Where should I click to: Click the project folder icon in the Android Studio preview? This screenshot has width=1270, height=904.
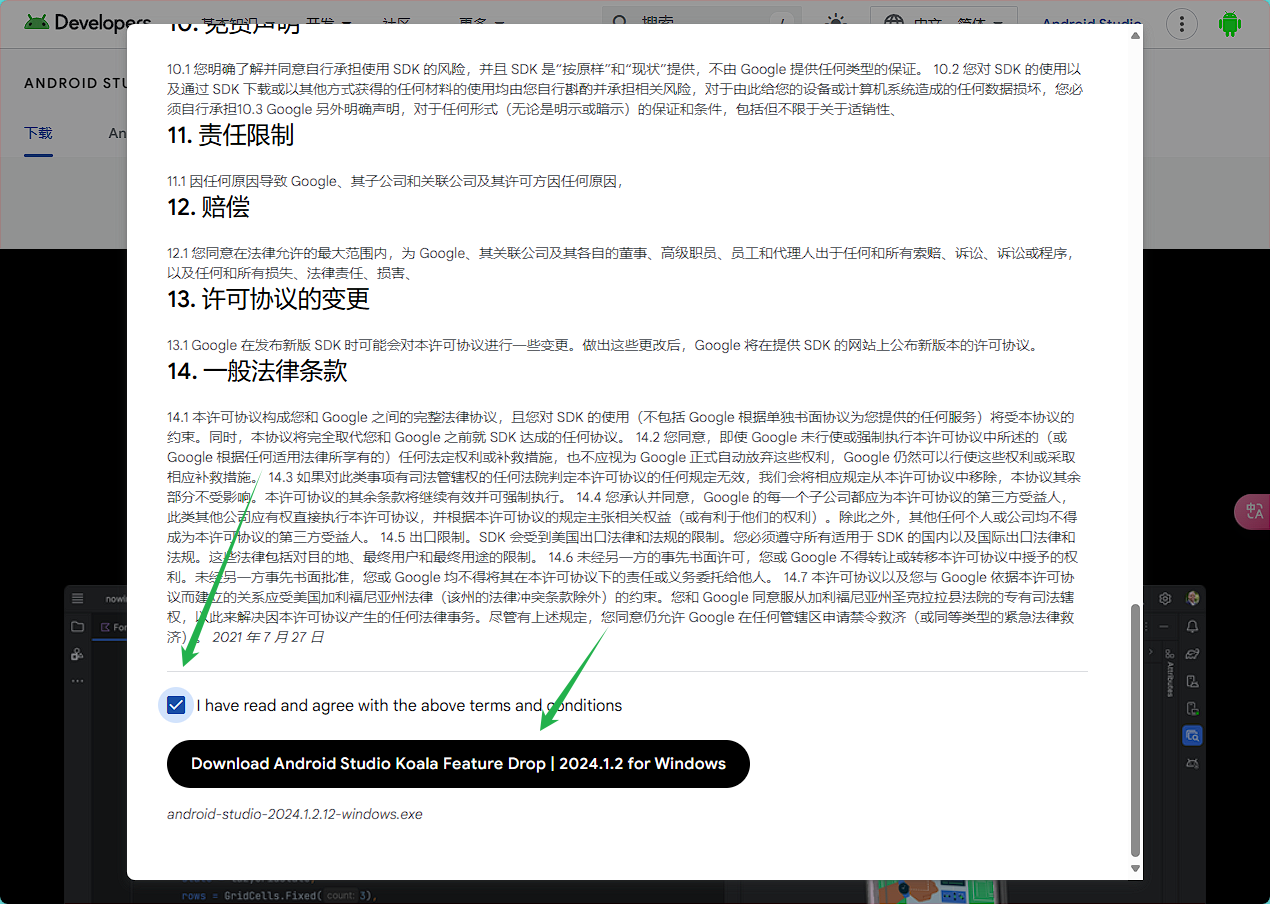tap(77, 627)
